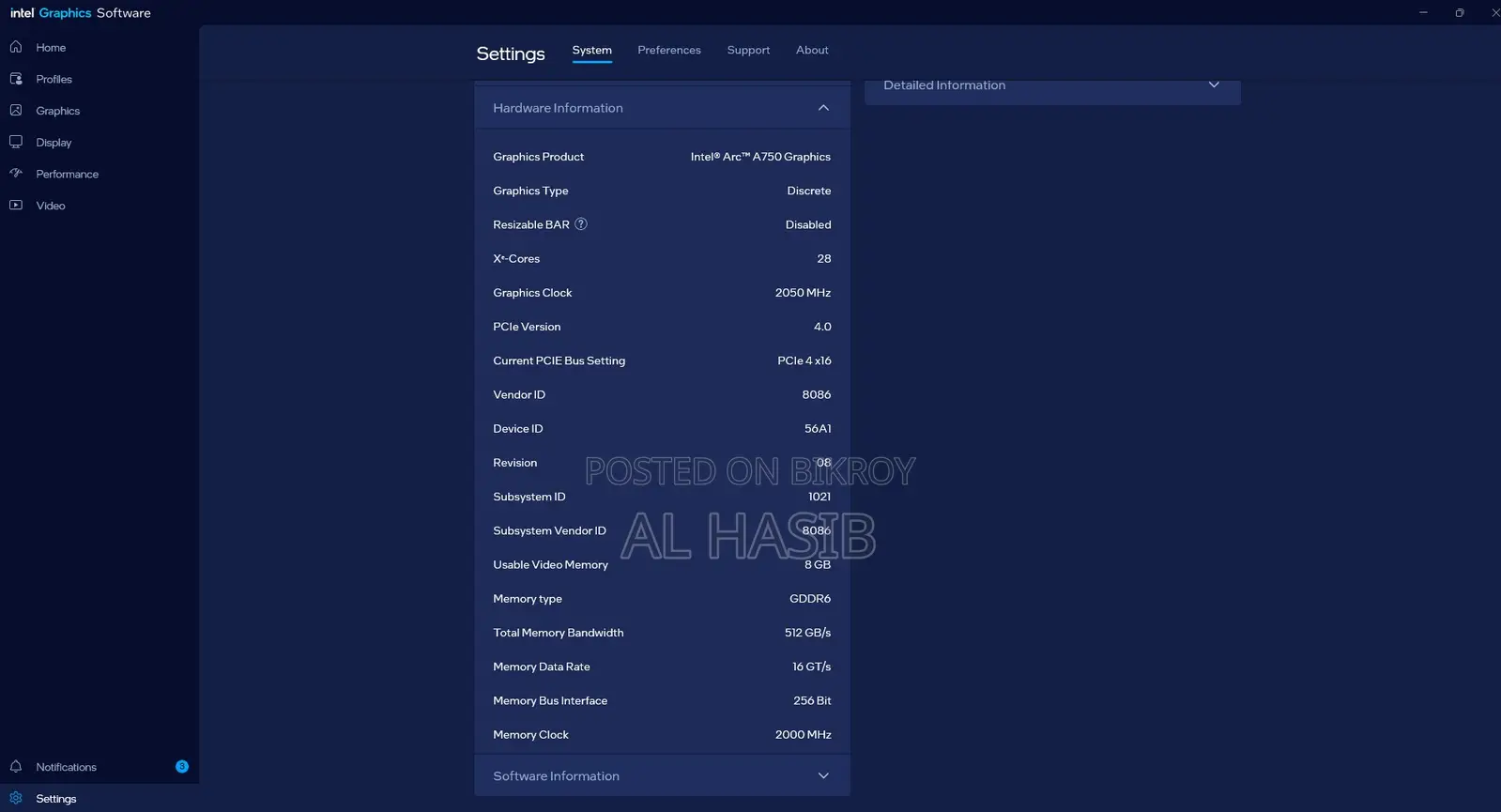This screenshot has height=812, width=1501.
Task: Click the Memory Clock 2000 MHz value
Action: pyautogui.click(x=803, y=735)
